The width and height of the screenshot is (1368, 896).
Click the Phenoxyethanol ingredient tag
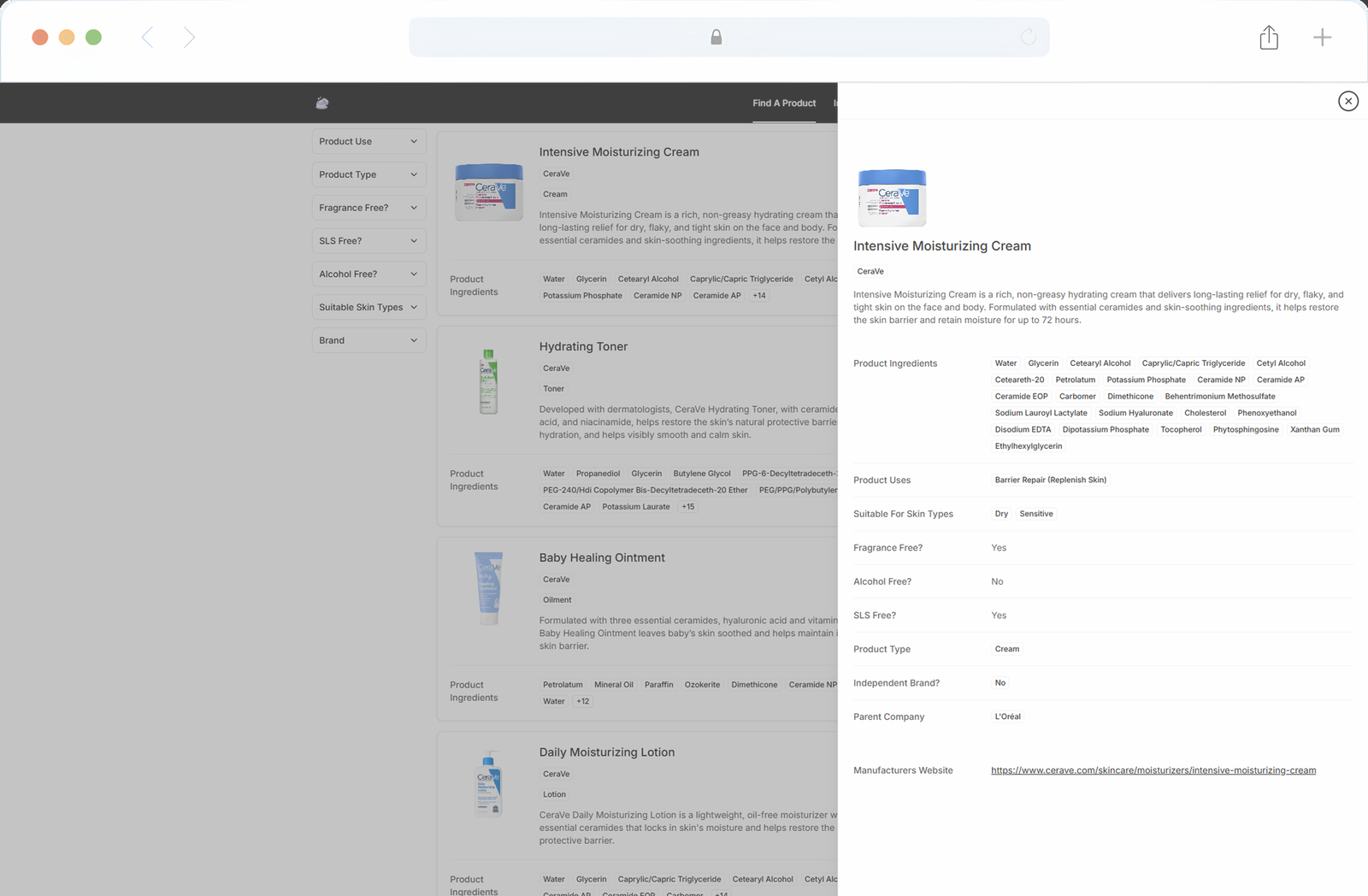[1267, 414]
